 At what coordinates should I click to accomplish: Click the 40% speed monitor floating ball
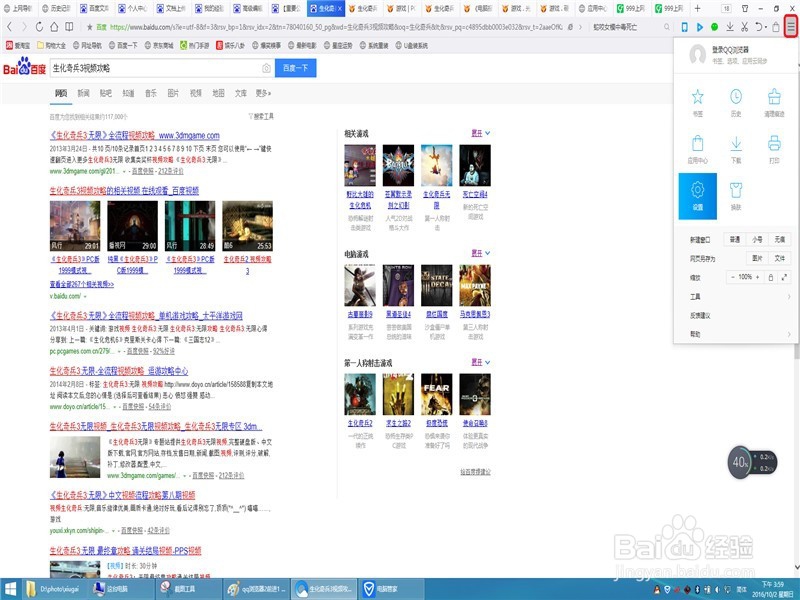740,462
